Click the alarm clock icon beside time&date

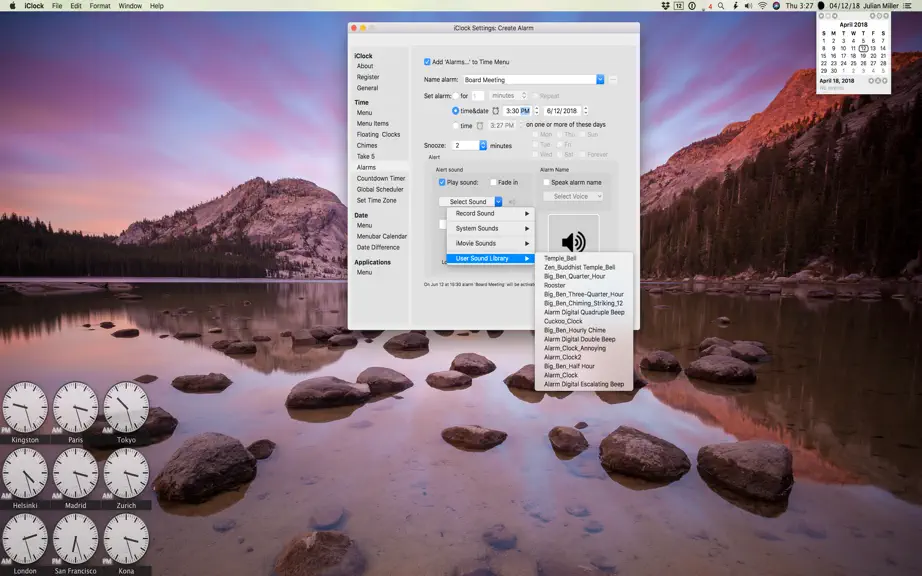click(496, 110)
